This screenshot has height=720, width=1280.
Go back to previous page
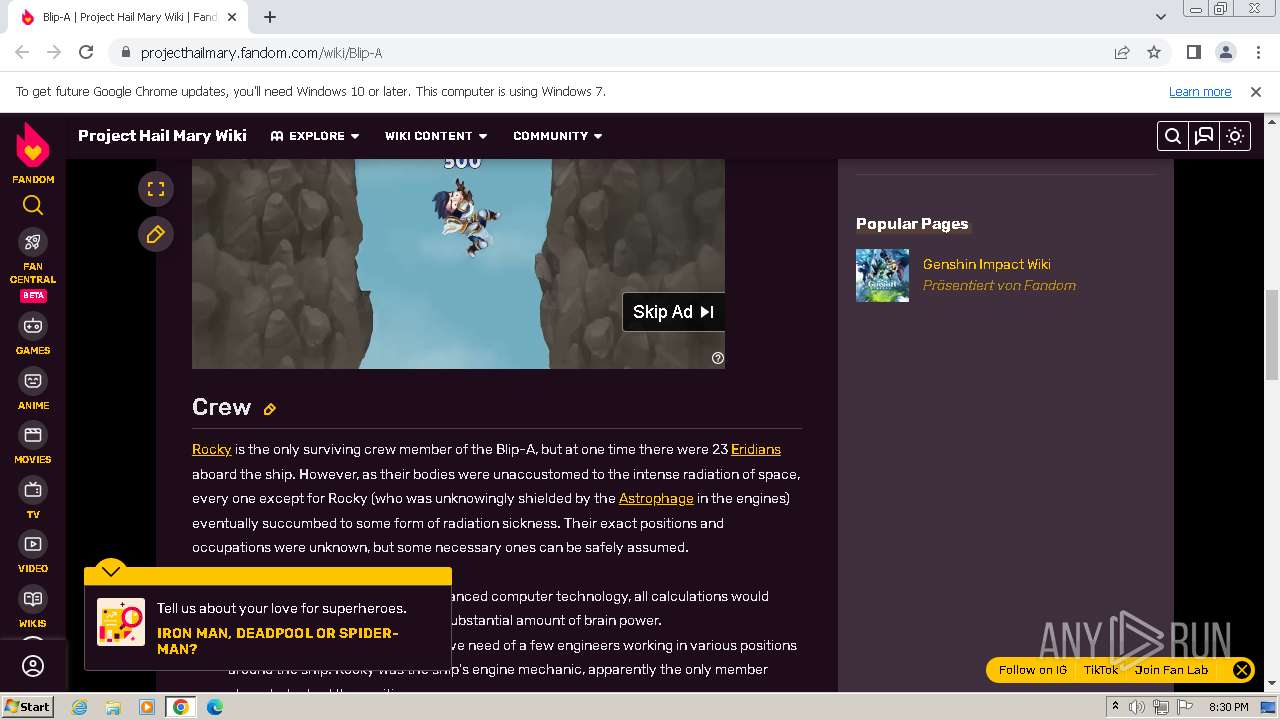(x=22, y=52)
